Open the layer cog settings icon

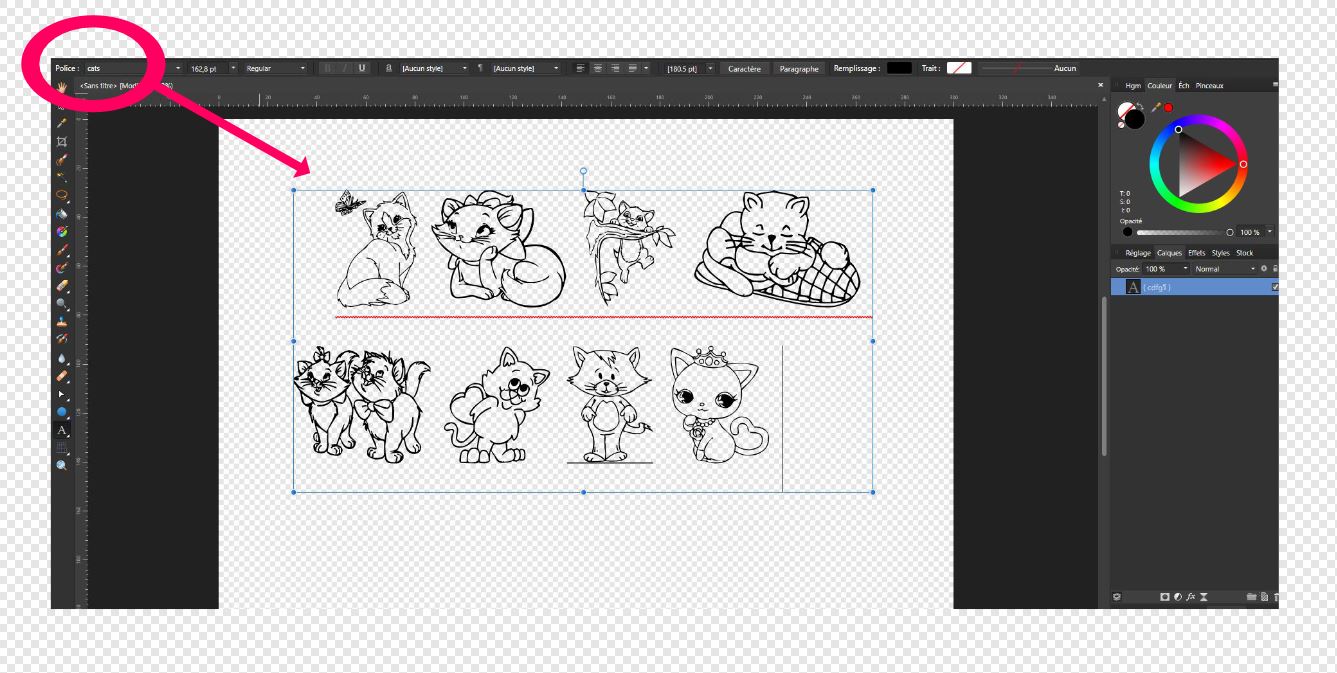[1264, 269]
